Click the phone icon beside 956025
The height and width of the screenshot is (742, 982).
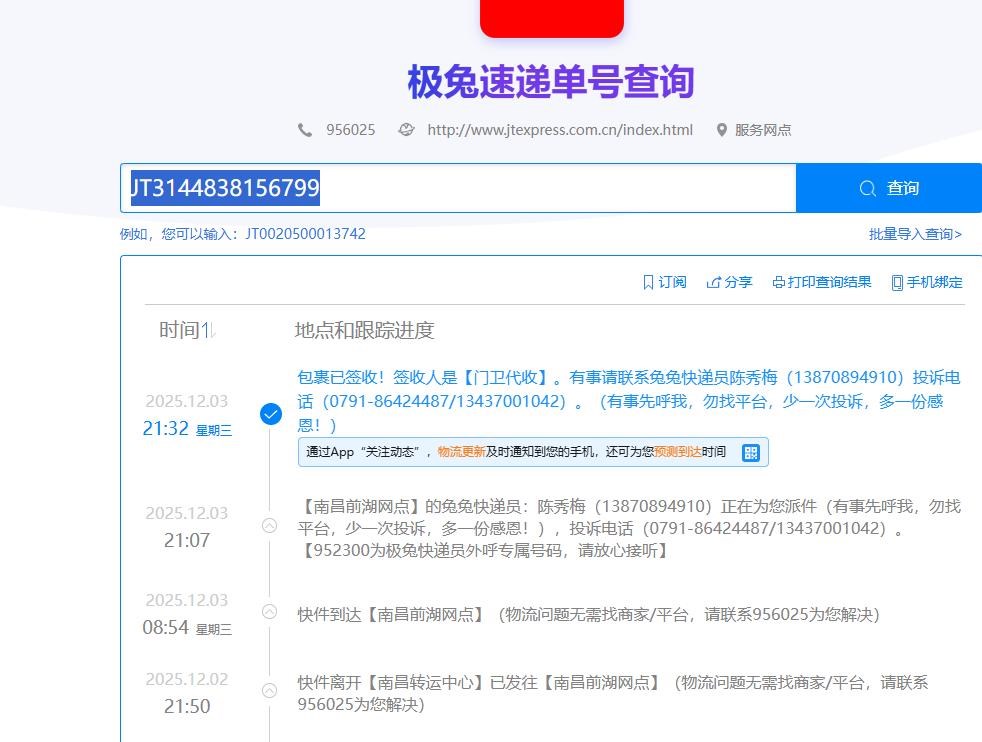305,130
